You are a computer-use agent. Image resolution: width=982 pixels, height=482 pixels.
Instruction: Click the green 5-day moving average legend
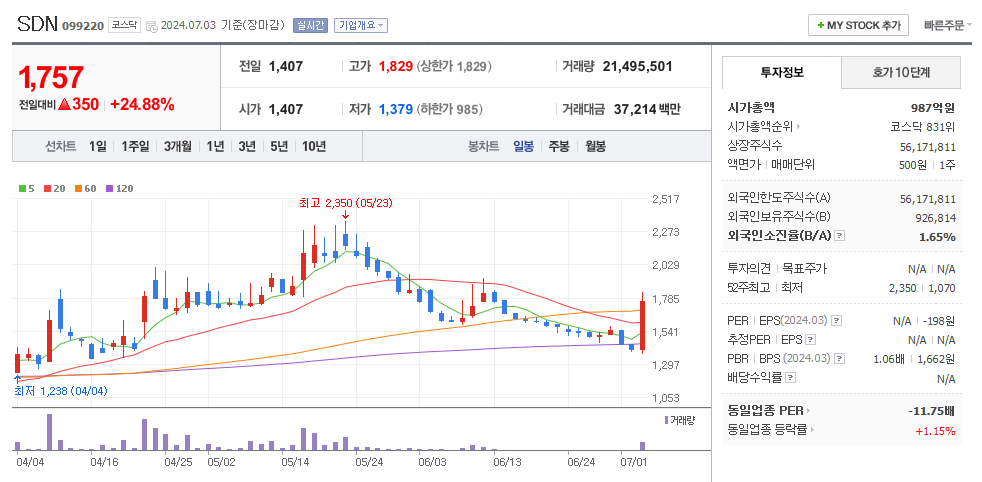pos(27,188)
